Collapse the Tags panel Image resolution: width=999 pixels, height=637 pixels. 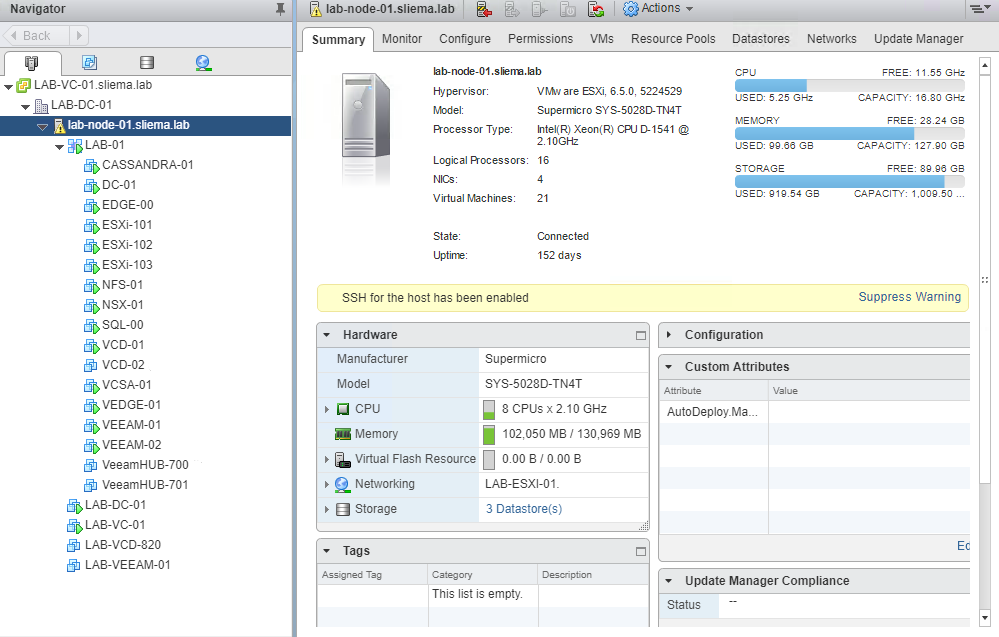tap(327, 551)
